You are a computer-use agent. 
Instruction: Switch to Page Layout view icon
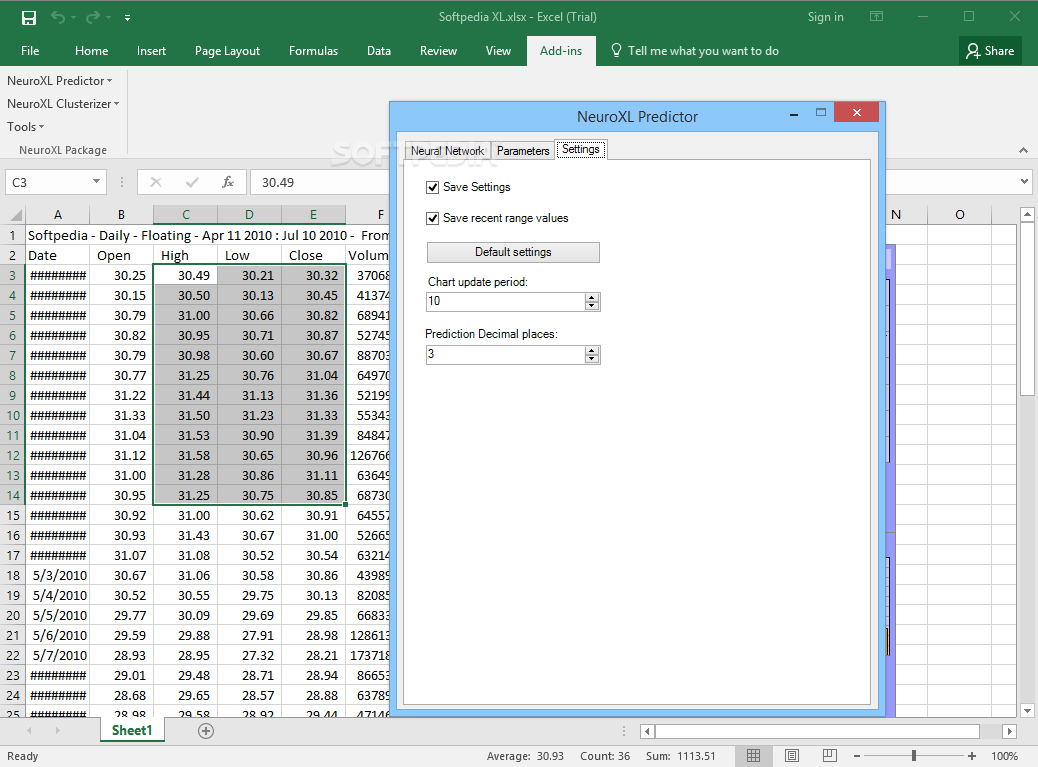pos(792,756)
